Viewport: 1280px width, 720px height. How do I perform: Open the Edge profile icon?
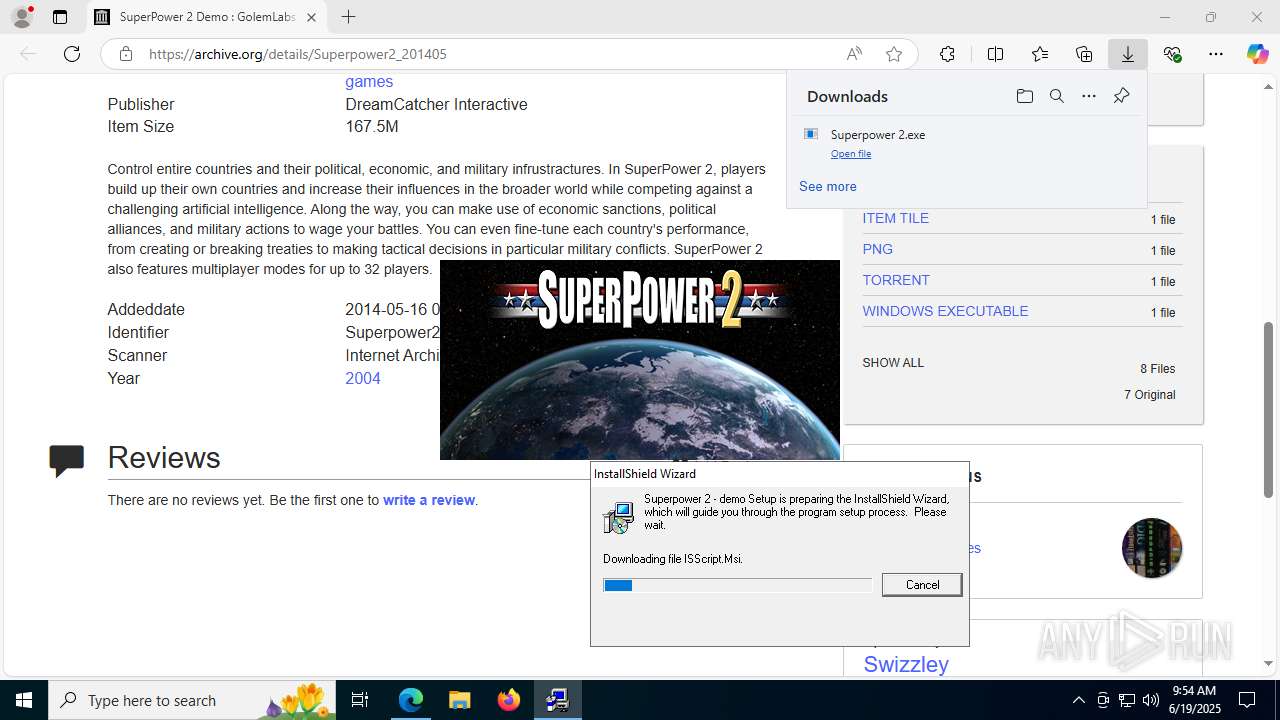pos(22,17)
